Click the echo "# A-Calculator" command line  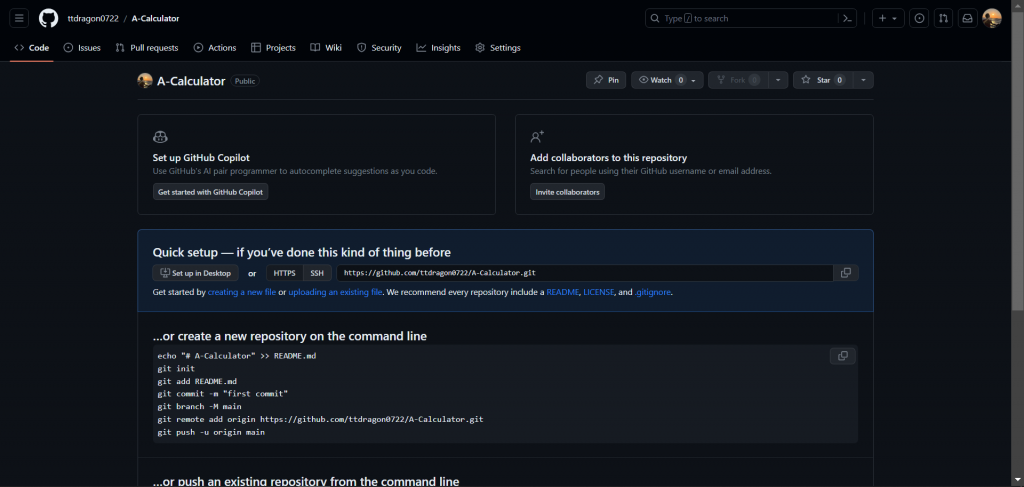coord(236,356)
